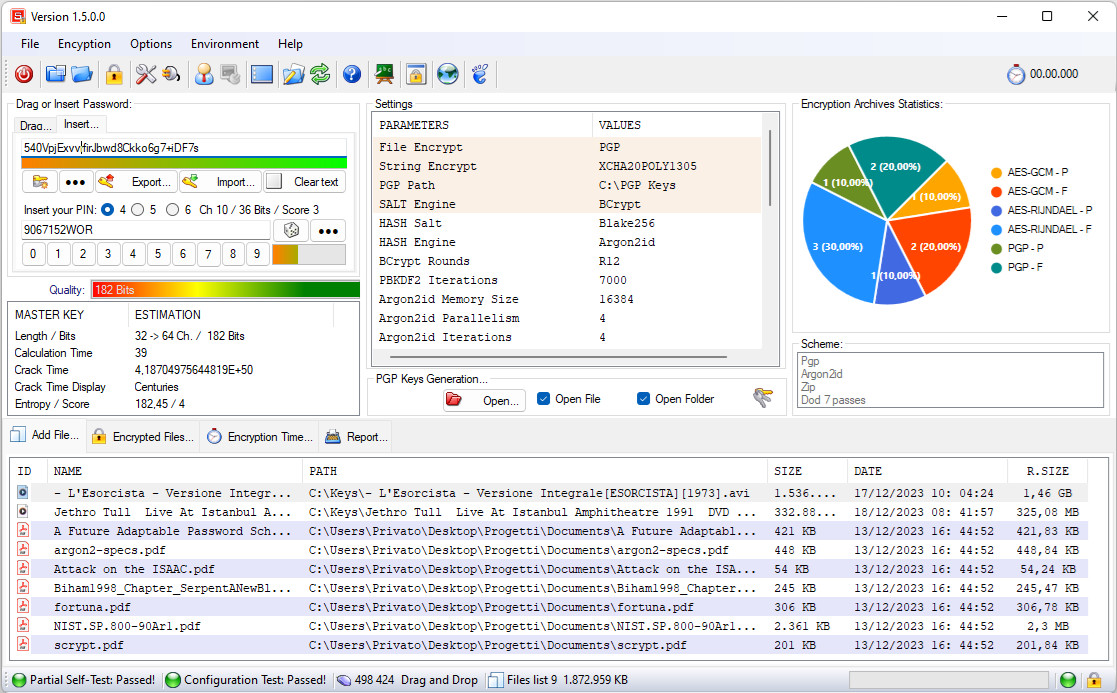Switch to the Encrypted Files tab

(x=143, y=437)
